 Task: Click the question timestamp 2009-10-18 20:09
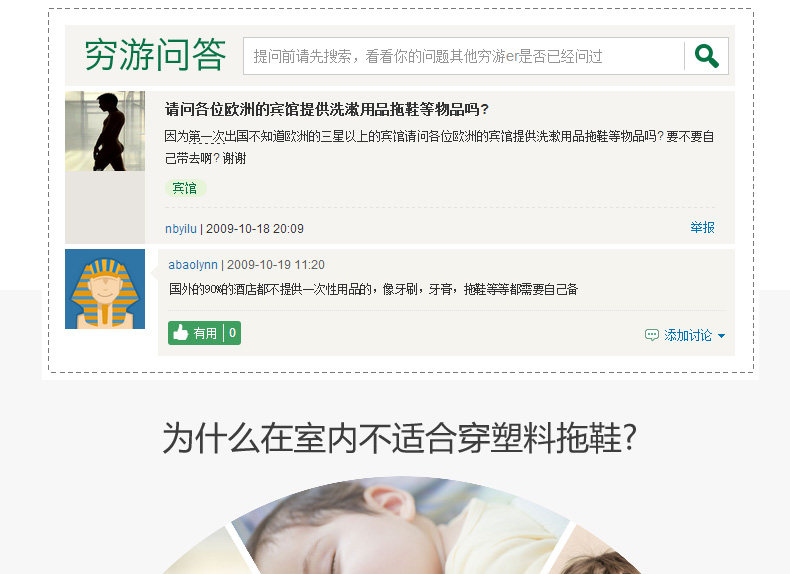click(x=255, y=229)
